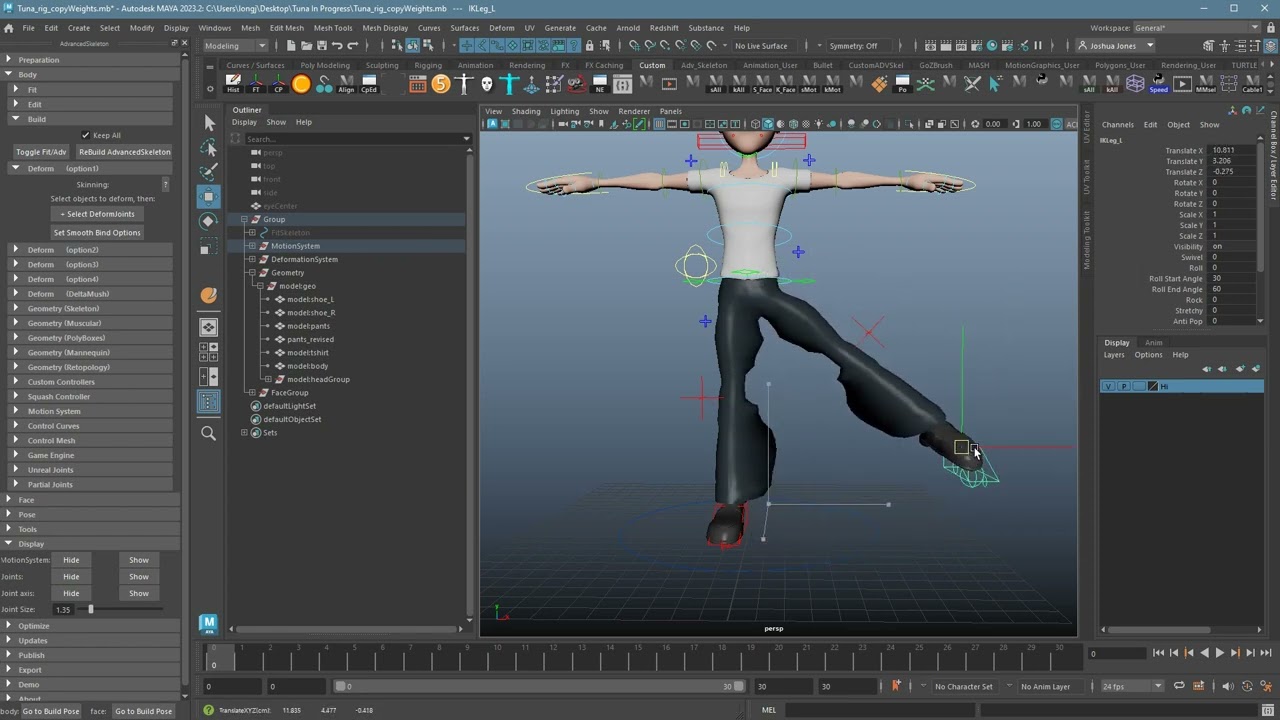Viewport: 1280px width, 720px height.
Task: Activate the Move tool in Tool Box
Action: [x=209, y=196]
